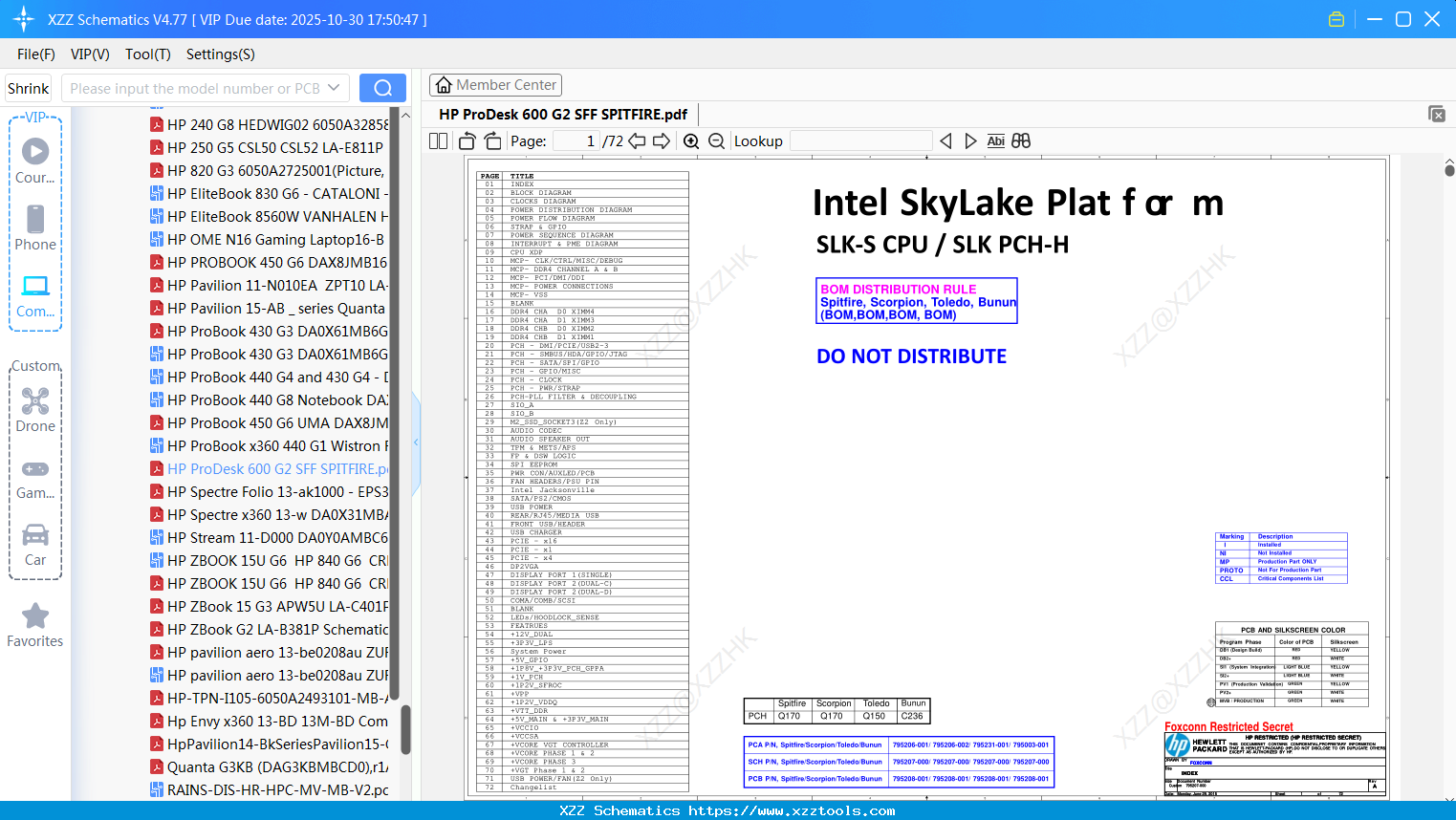Open RAINS-DIS-HR-HPC-MV-MB-V2 file
The width and height of the screenshot is (1456, 820).
point(270,789)
